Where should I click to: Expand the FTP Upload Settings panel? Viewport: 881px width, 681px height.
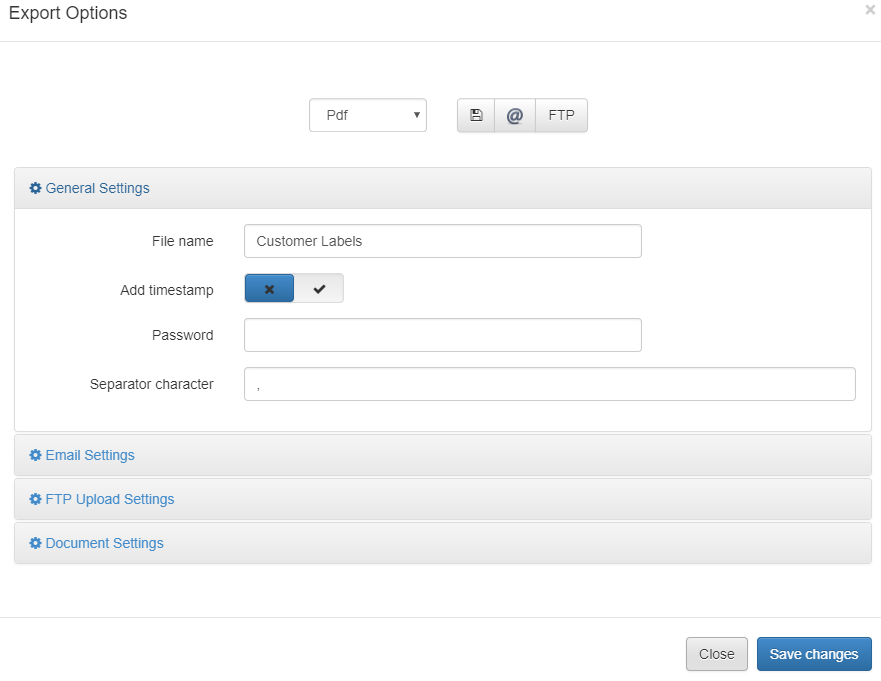coord(110,499)
